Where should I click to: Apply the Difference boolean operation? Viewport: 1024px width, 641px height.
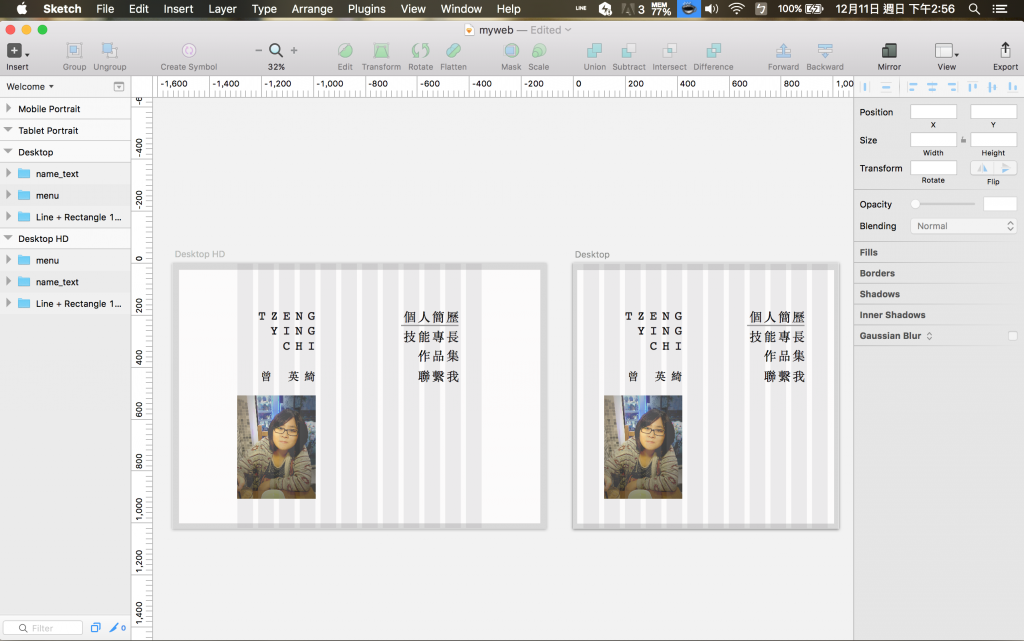713,51
